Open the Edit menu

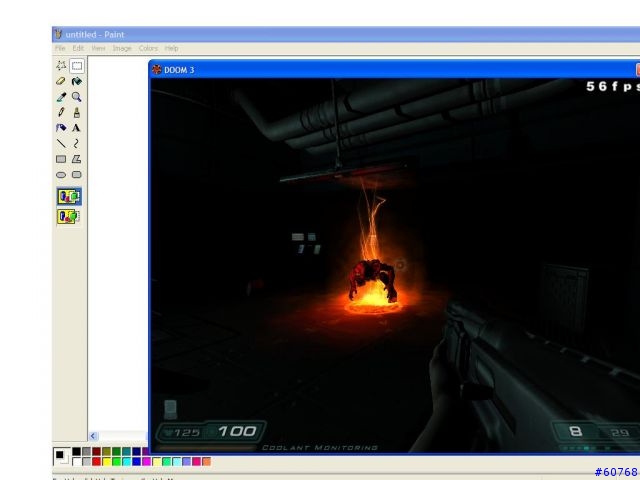pos(78,48)
